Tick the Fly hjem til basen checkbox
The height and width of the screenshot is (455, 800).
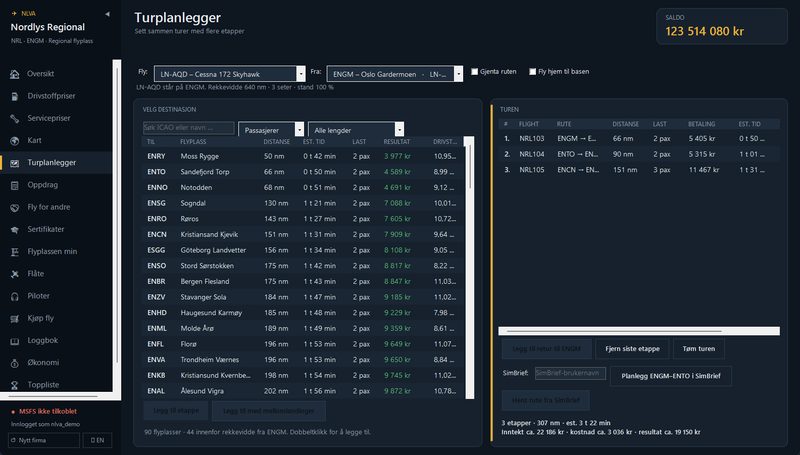coord(533,72)
